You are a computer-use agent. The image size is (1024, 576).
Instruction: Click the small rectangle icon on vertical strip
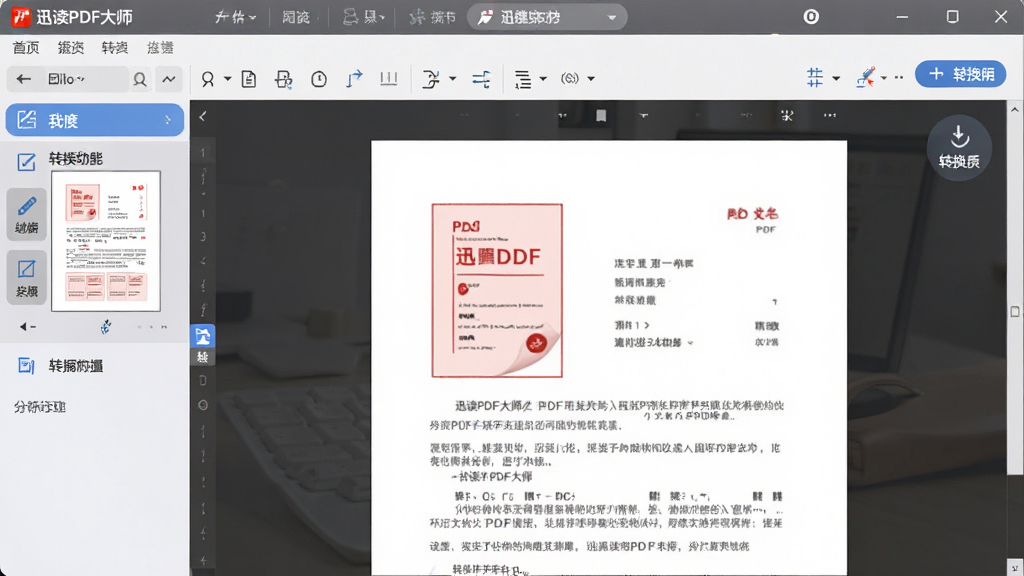point(203,380)
